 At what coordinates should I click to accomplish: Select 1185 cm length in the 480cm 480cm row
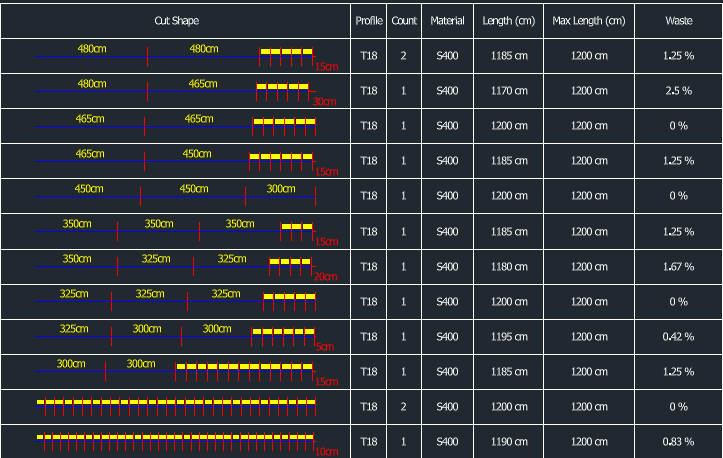(x=509, y=56)
